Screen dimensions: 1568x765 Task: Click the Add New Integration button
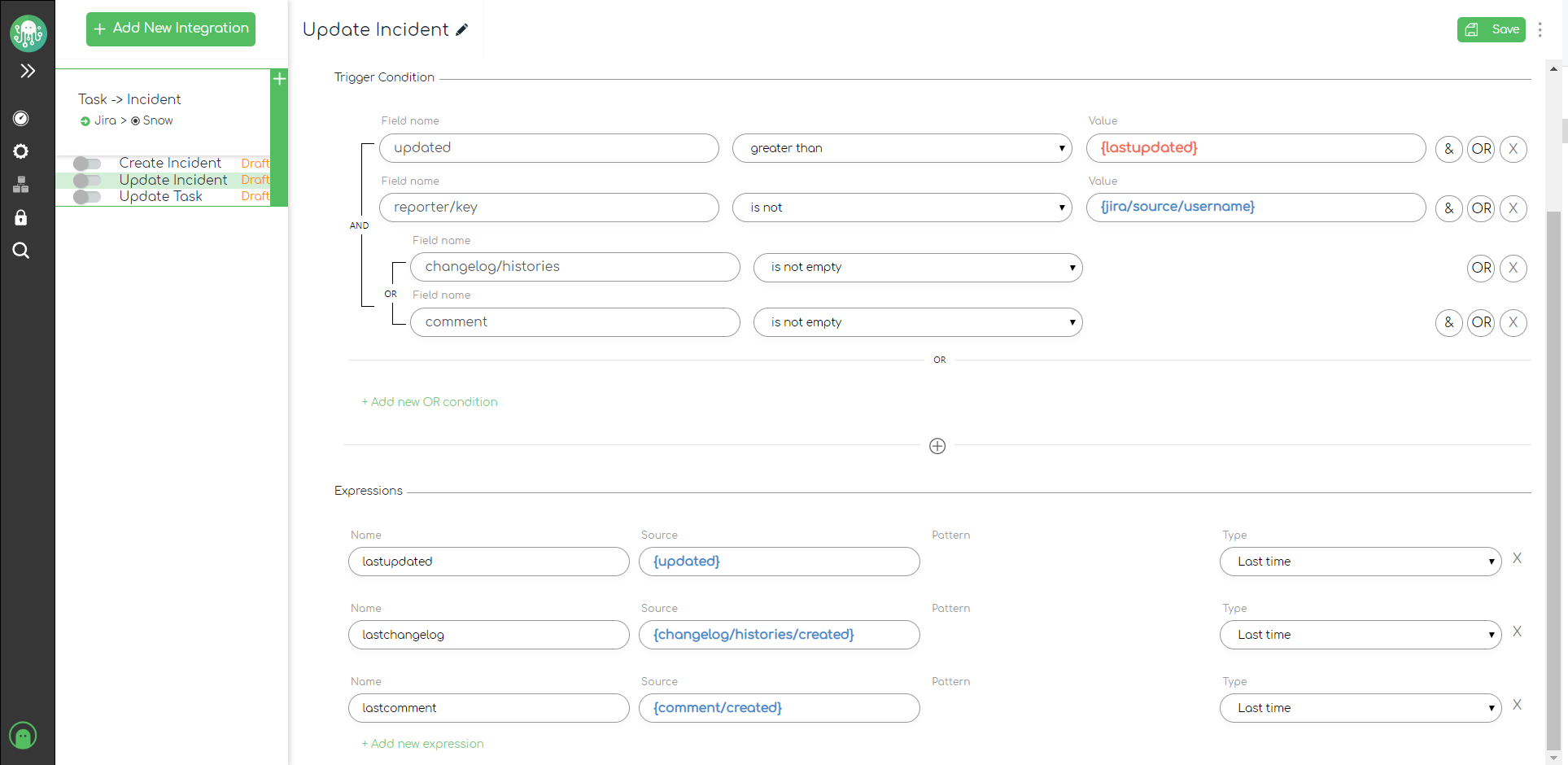(x=171, y=28)
